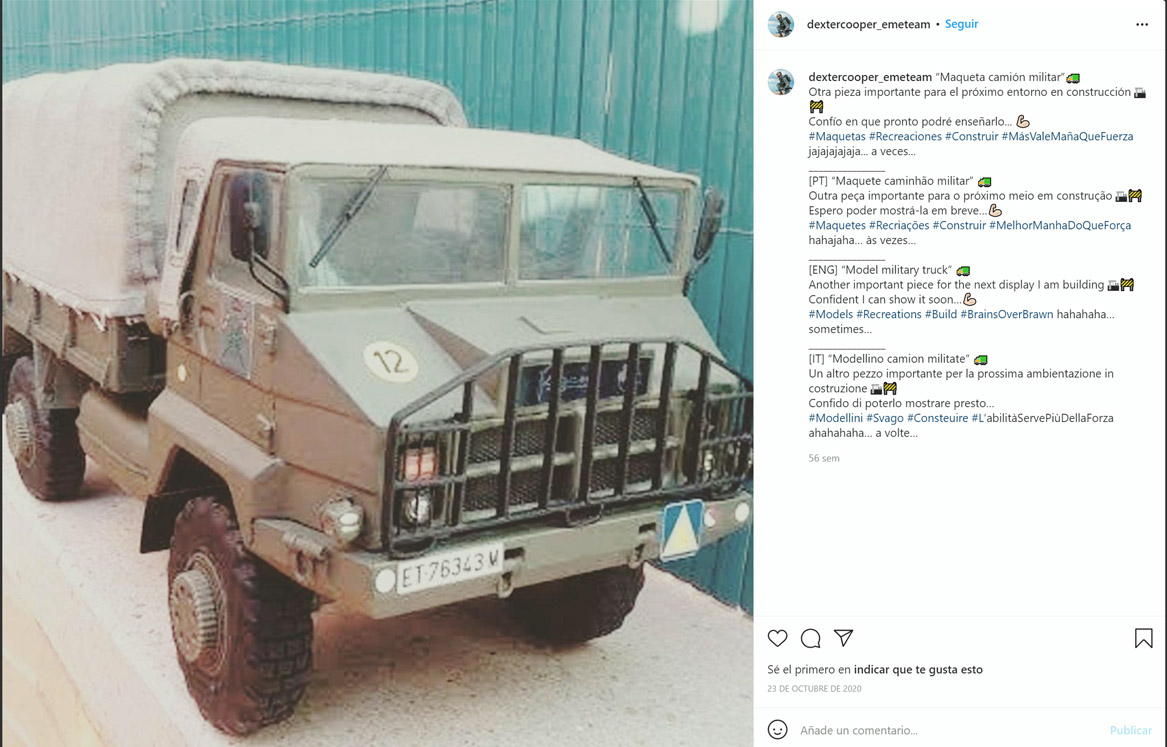
Task: Click the indicar que te gusta esto link
Action: tap(918, 670)
